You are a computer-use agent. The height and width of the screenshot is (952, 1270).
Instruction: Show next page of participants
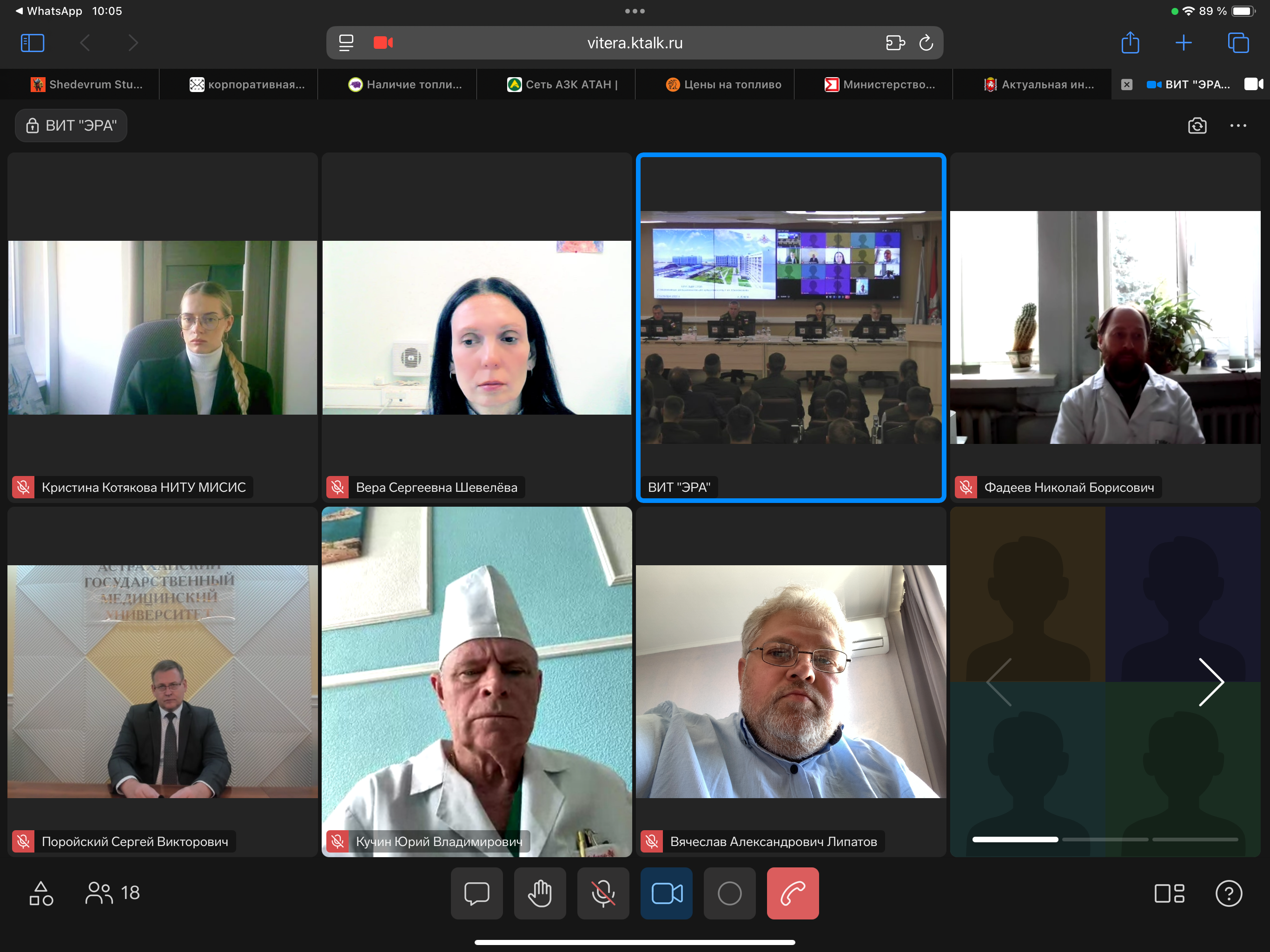pyautogui.click(x=1211, y=681)
